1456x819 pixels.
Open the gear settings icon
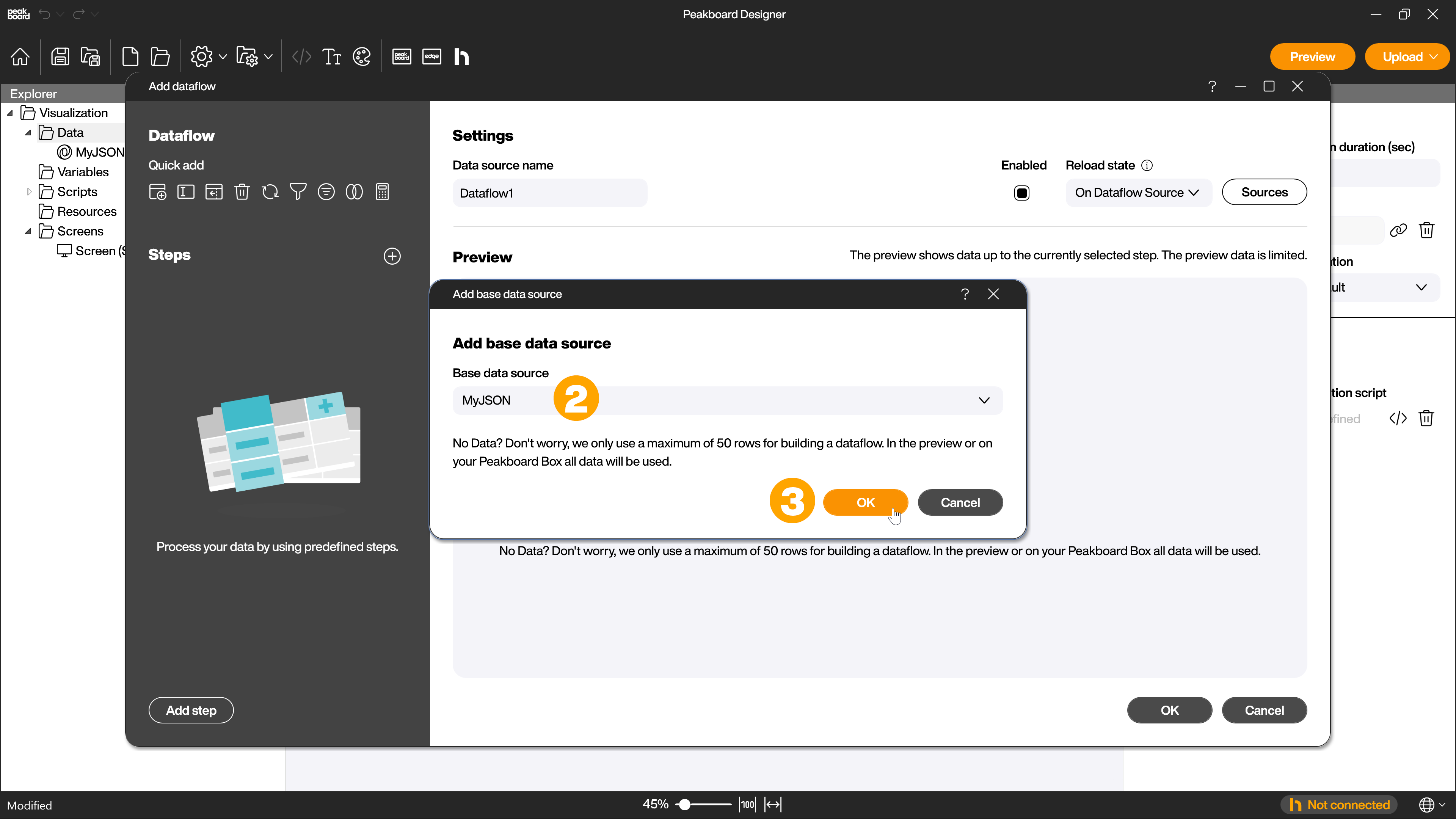point(201,56)
